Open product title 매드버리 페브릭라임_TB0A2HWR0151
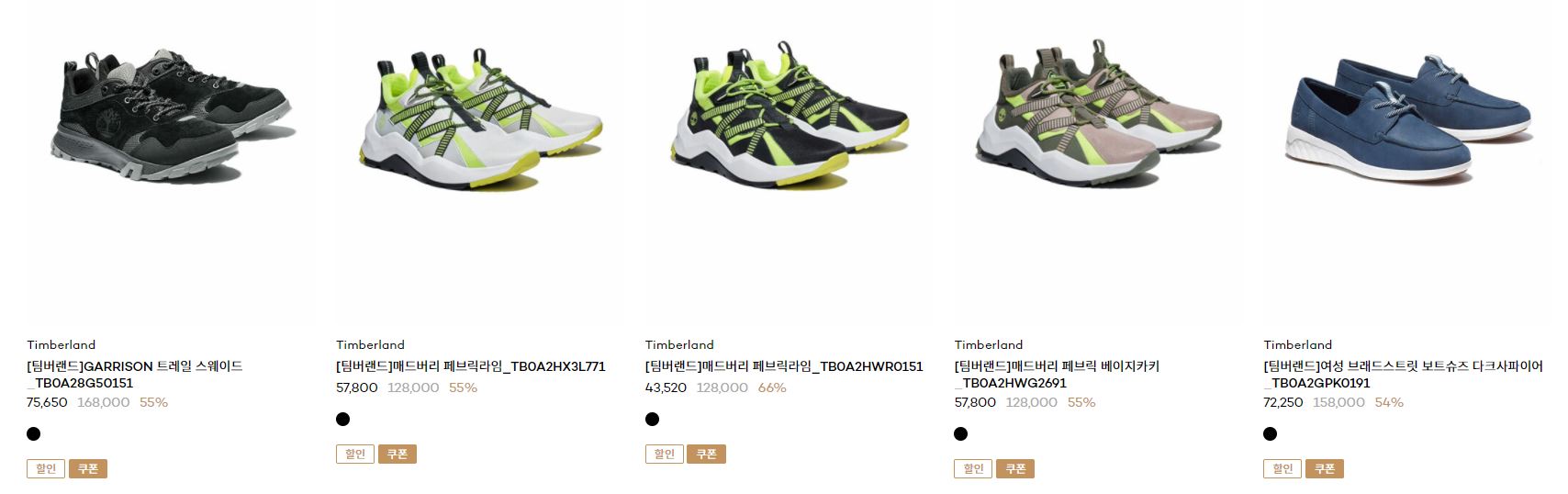 click(784, 365)
